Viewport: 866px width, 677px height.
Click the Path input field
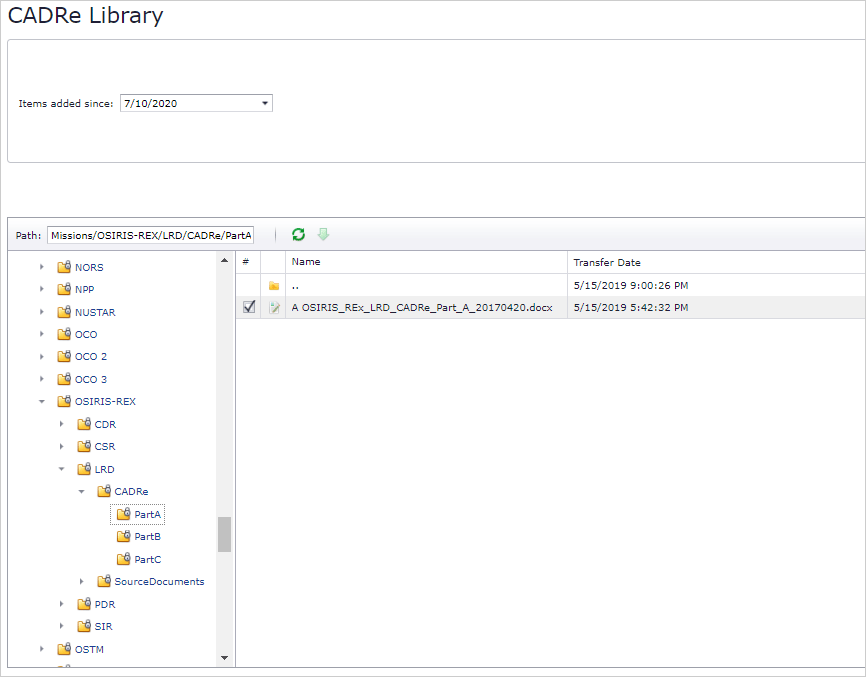151,235
